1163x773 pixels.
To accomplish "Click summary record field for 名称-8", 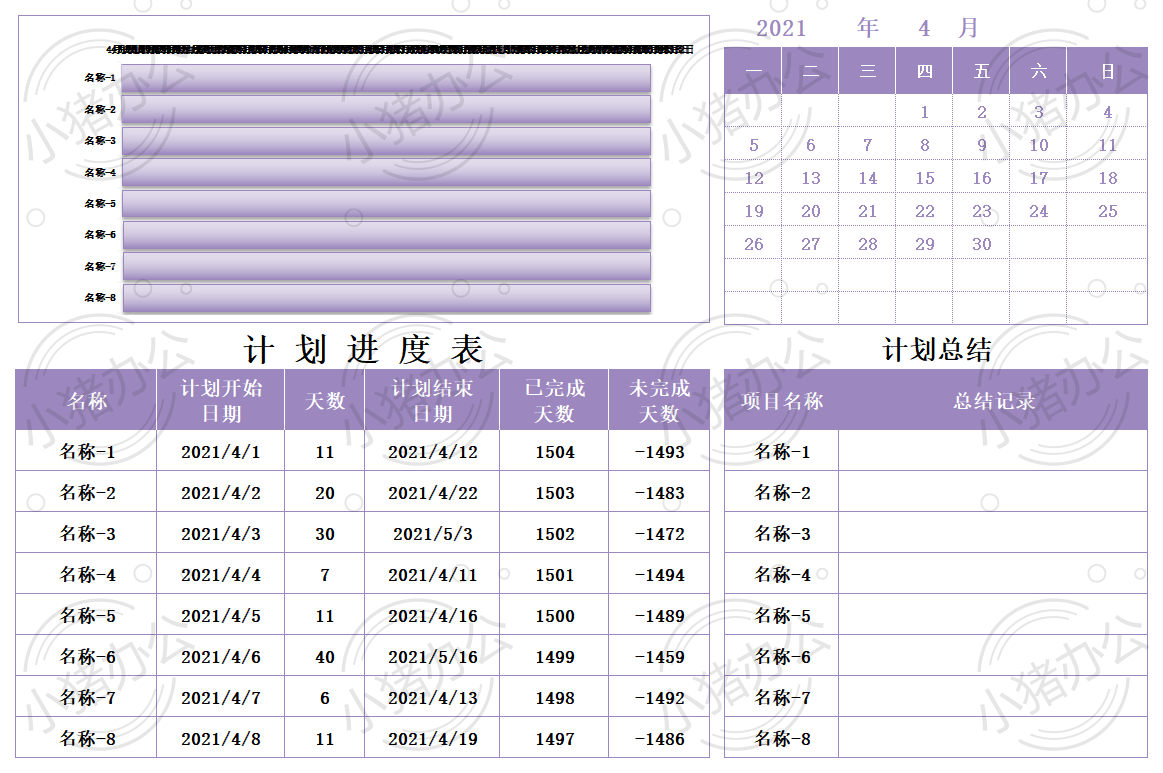I will click(x=993, y=739).
